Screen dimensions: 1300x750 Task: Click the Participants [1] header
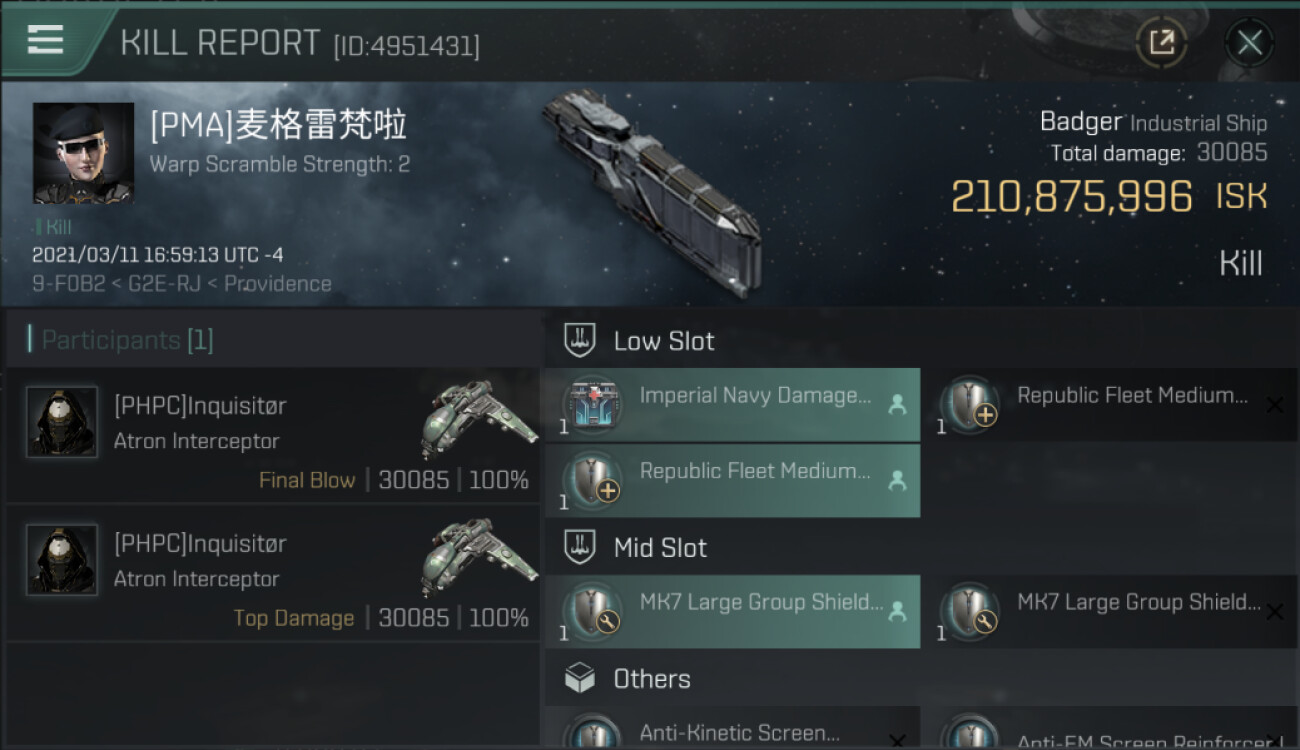point(120,340)
